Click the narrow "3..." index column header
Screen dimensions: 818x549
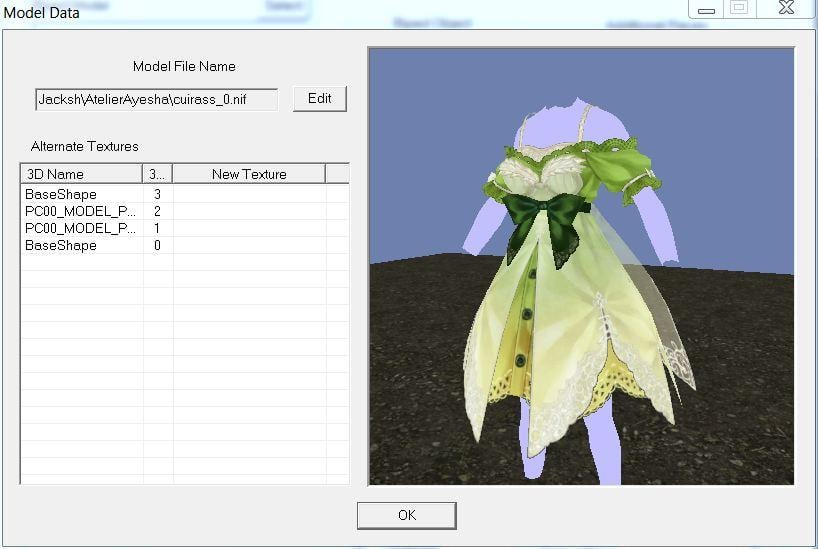pyautogui.click(x=157, y=174)
